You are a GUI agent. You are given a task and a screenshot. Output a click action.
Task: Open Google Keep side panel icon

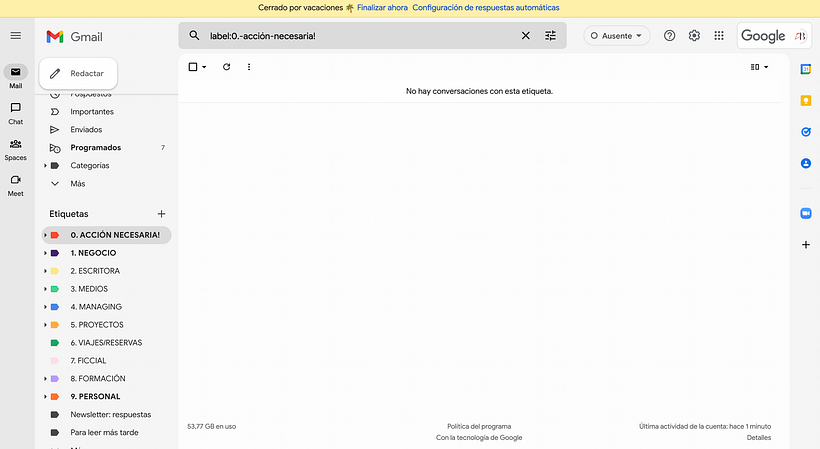click(x=806, y=100)
